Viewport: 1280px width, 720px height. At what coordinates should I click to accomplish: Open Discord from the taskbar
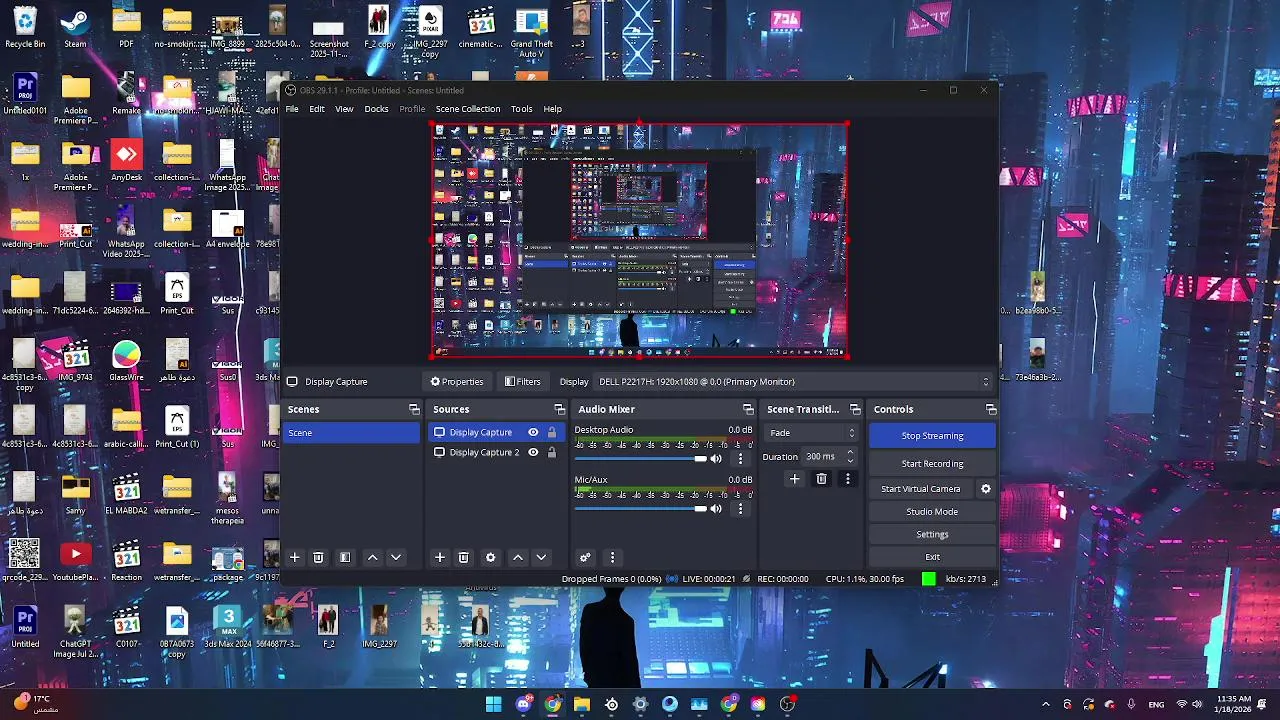click(x=523, y=704)
